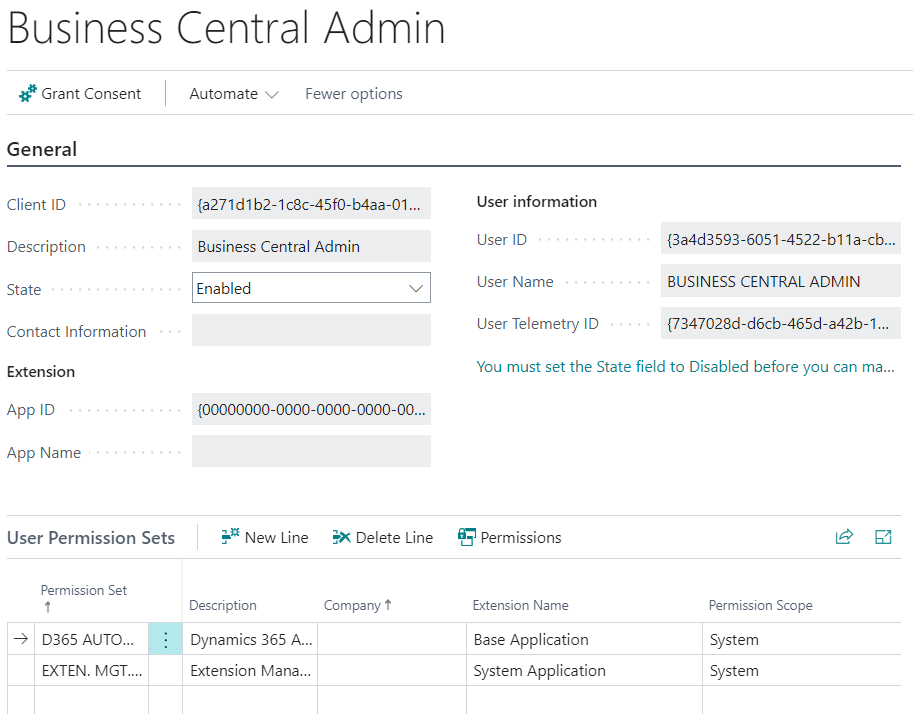Screen dimensions: 913x714
Task: Sort by the Permission Set column header
Action: coord(84,591)
